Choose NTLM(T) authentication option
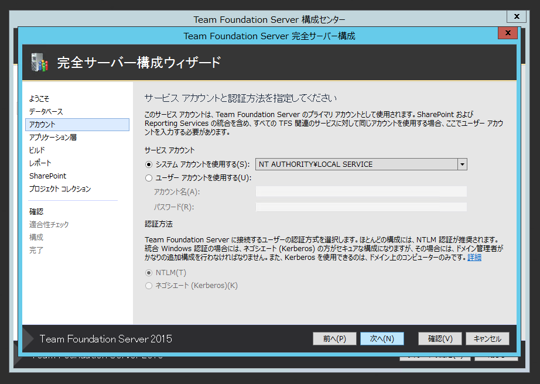540x384 pixels. tap(149, 273)
